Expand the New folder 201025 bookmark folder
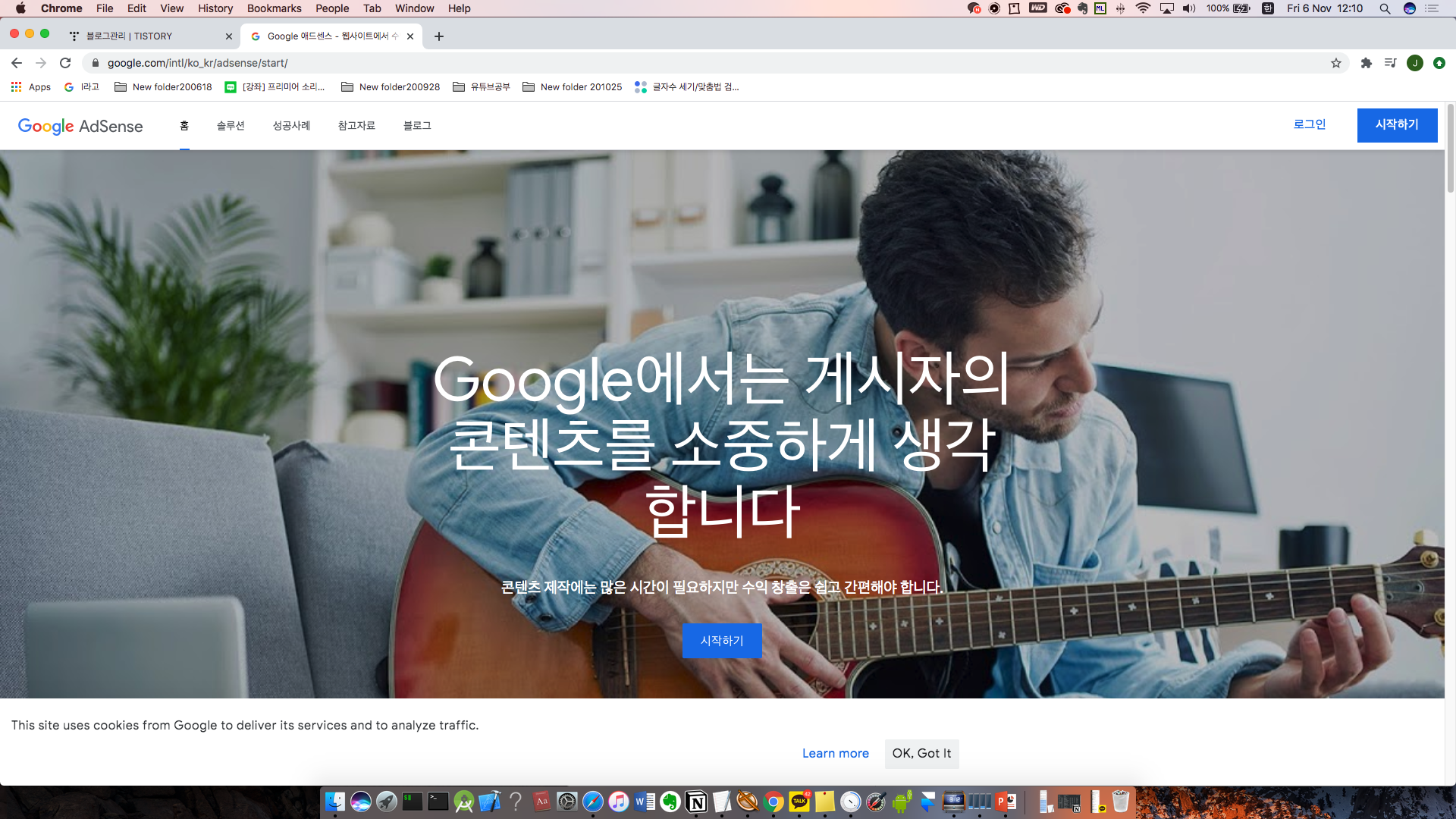This screenshot has height=819, width=1456. pyautogui.click(x=573, y=87)
